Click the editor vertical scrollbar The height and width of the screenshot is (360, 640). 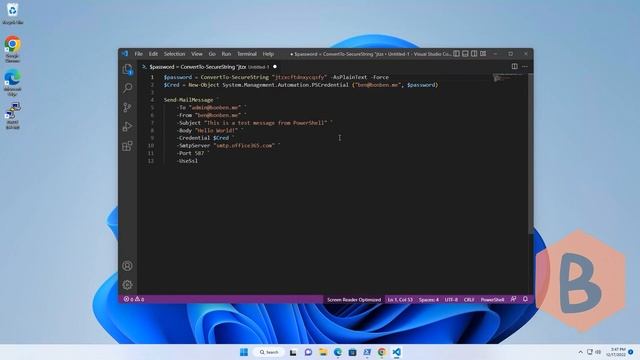pos(531,153)
